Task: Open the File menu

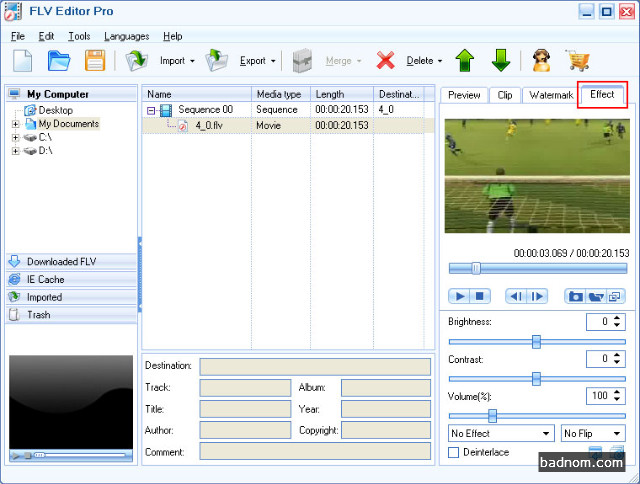Action: coord(18,36)
